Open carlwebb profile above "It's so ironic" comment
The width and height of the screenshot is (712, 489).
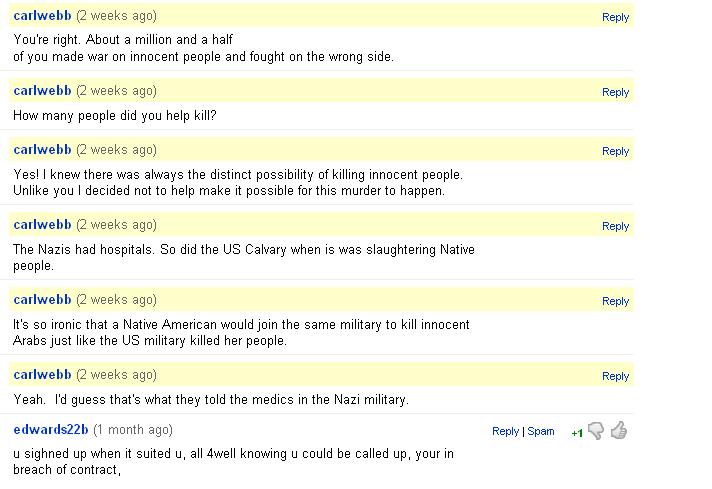[42, 300]
